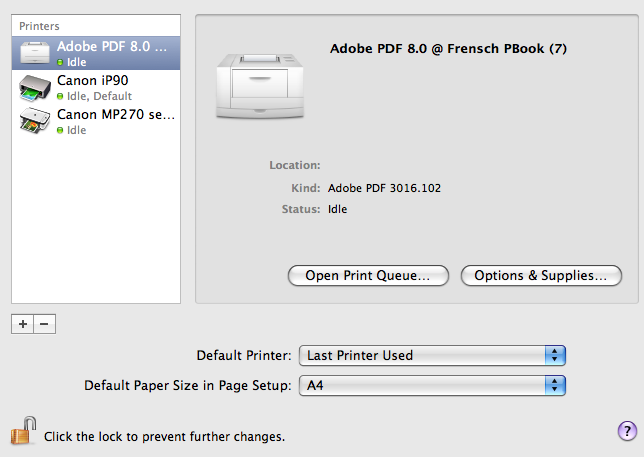Open help with the question mark button
644x457 pixels.
pos(626,431)
